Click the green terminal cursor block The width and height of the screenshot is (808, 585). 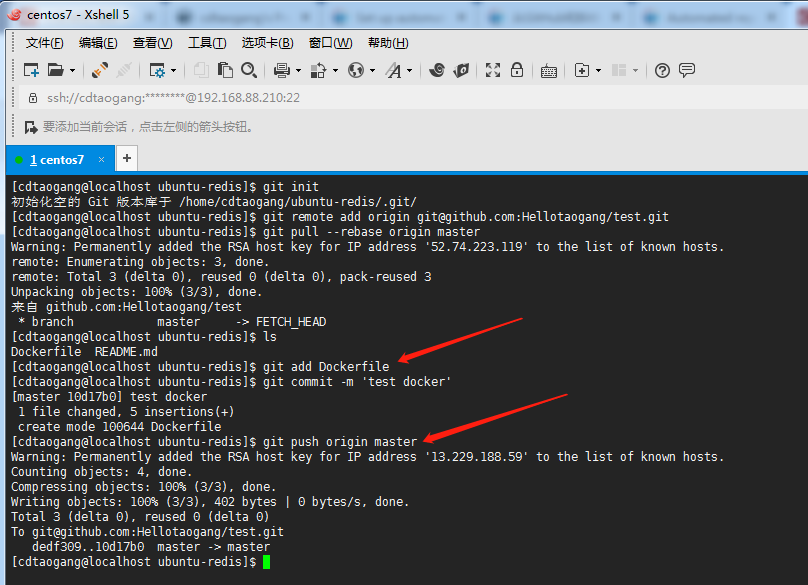(x=266, y=562)
